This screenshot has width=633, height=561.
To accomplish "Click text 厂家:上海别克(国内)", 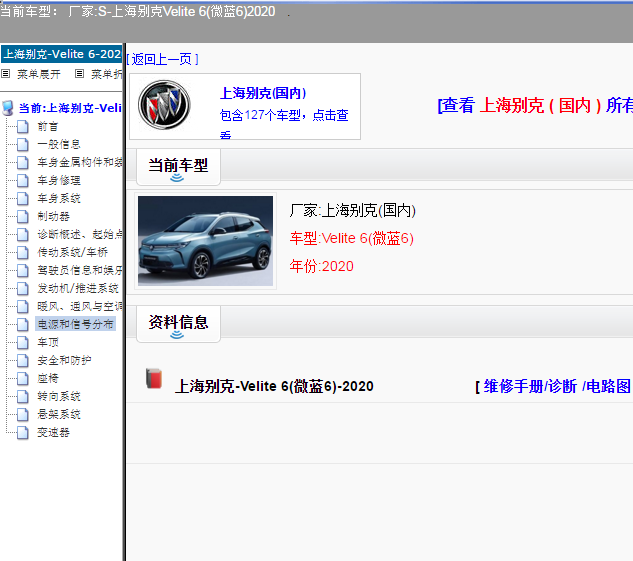I will pos(352,210).
